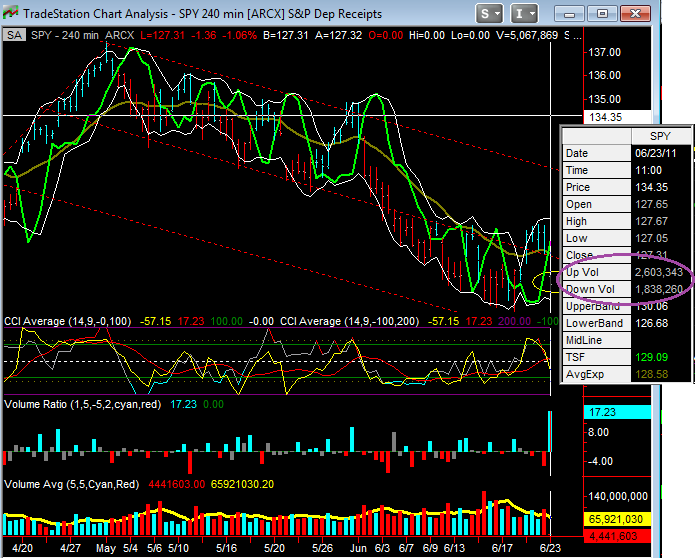Click the Down Vol value 1,838,260
Screen dimensions: 695x558
(x=659, y=289)
